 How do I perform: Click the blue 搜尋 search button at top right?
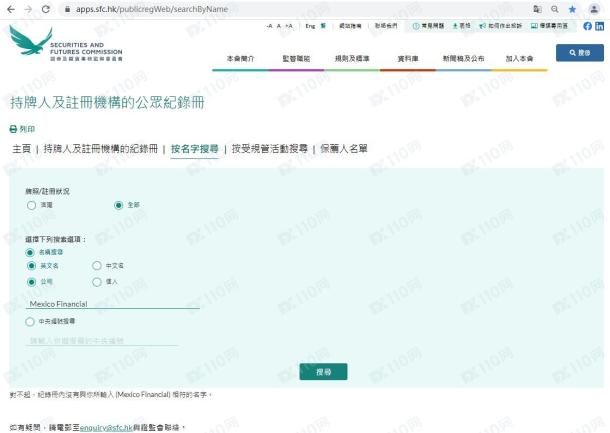[x=580, y=53]
